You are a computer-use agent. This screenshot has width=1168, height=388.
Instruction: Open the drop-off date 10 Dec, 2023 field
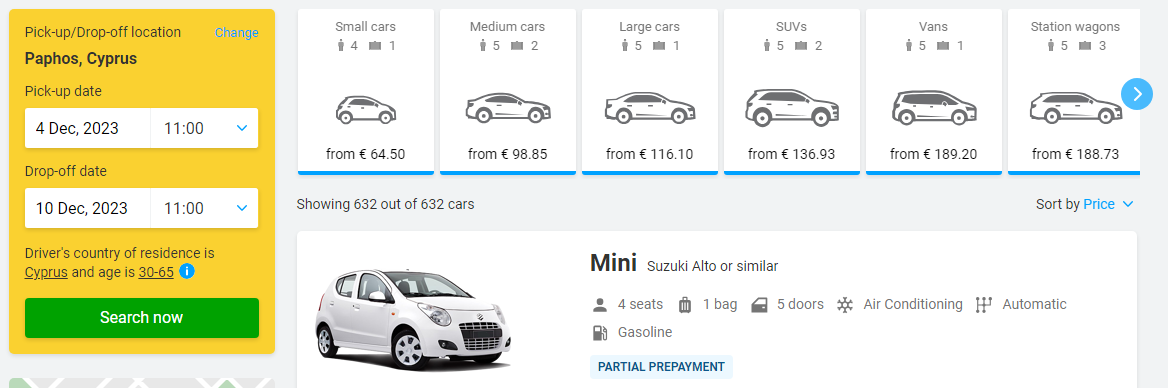click(x=88, y=208)
